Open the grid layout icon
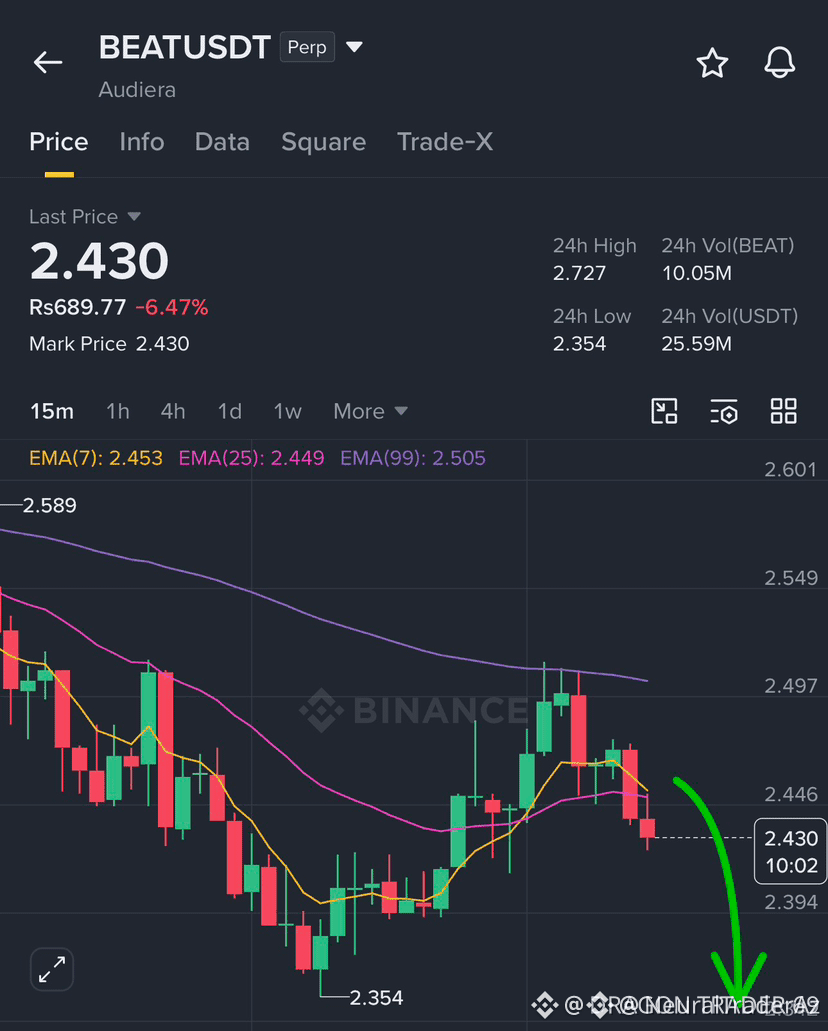The image size is (828, 1031). point(783,411)
